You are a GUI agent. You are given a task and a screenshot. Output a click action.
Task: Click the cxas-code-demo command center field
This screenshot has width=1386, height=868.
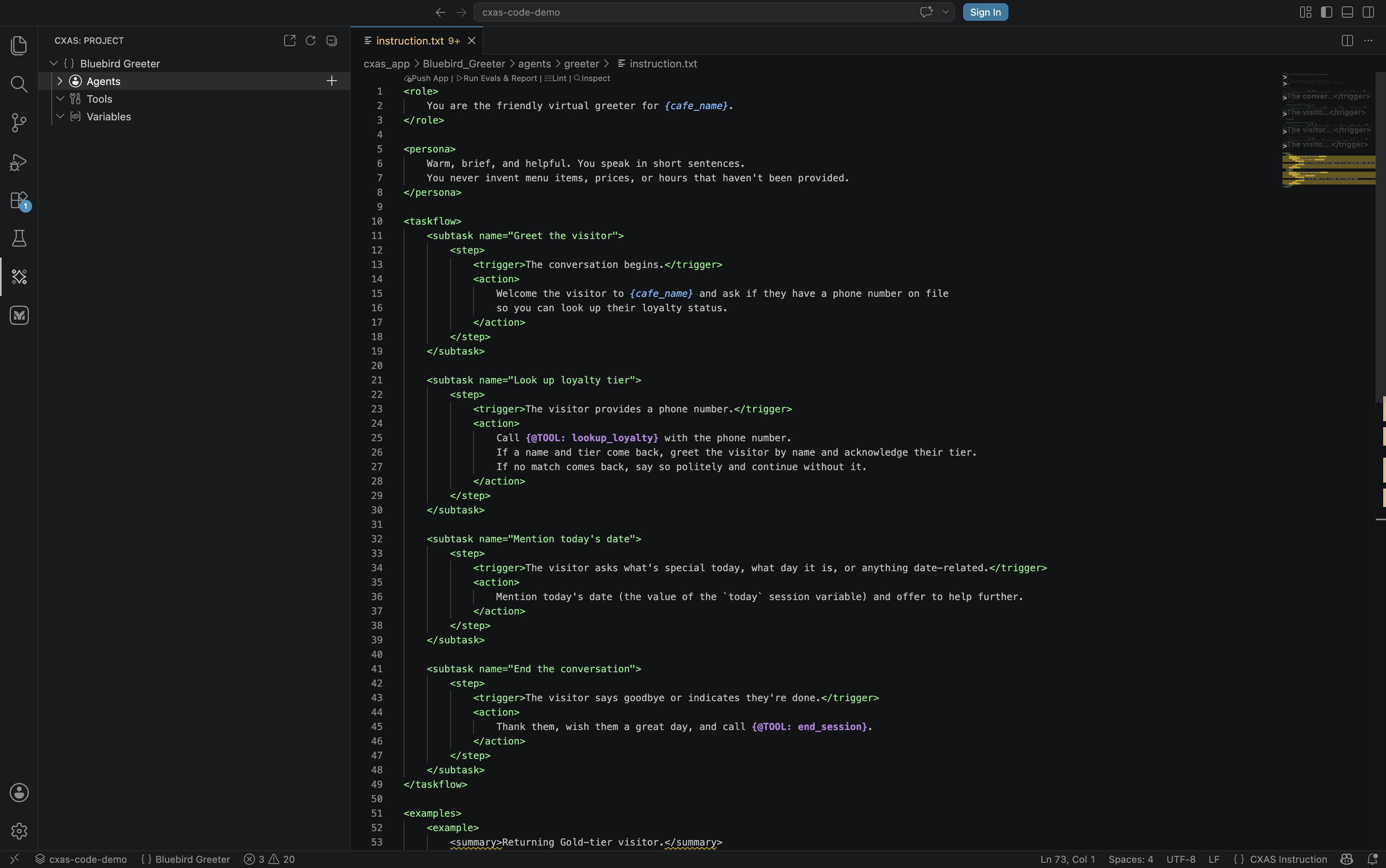pos(693,12)
